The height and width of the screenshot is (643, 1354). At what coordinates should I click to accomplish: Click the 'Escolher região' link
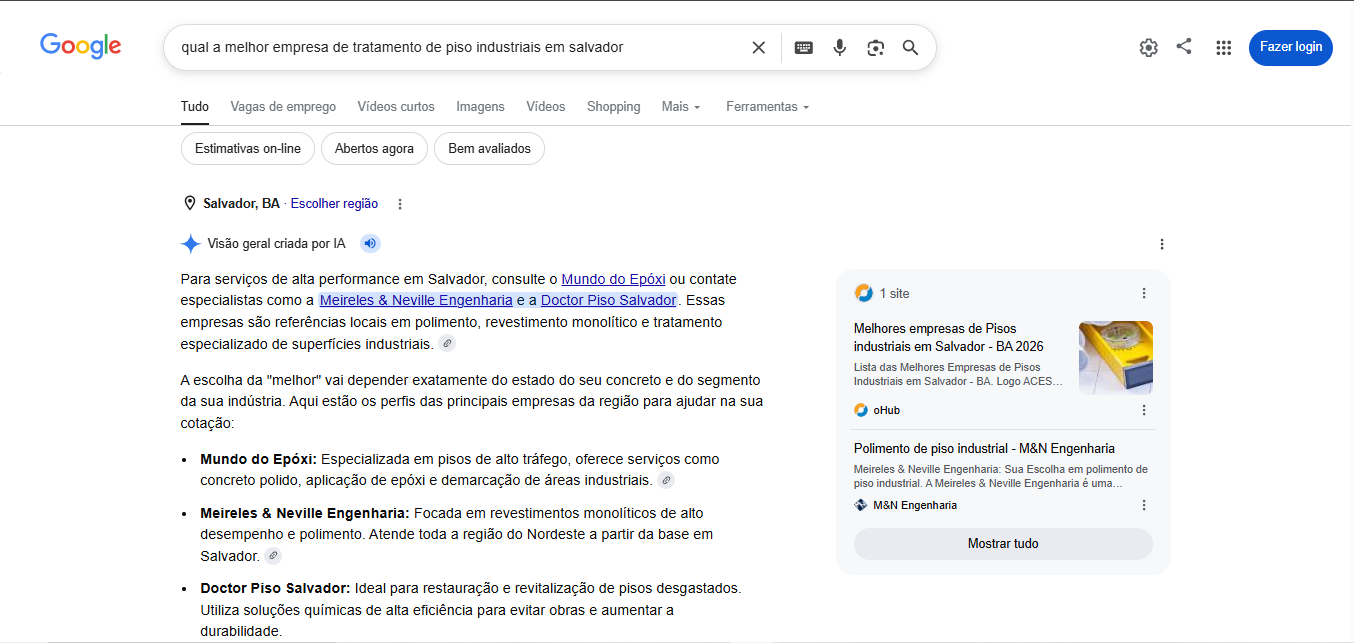[334, 204]
